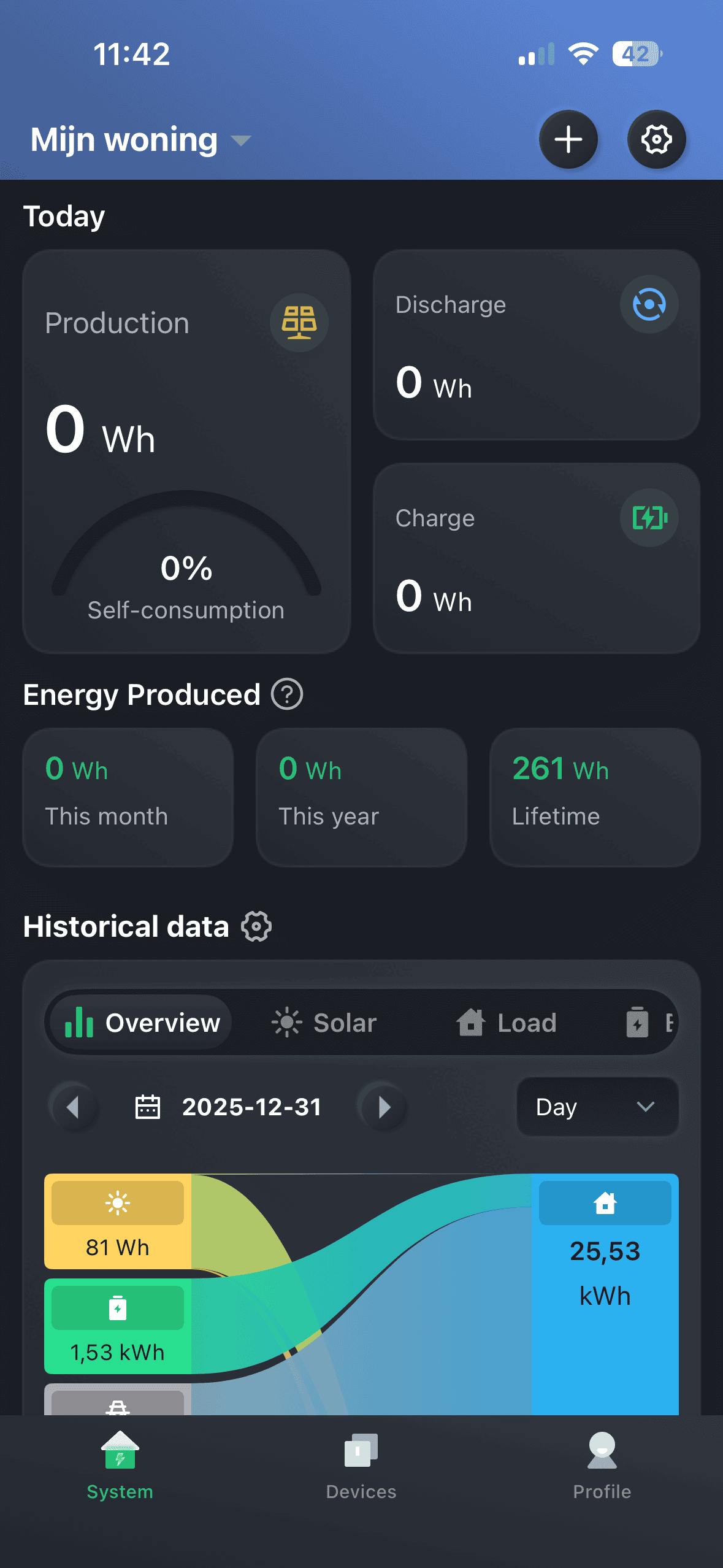
Task: Open calendar date picker icon
Action: click(x=147, y=1107)
